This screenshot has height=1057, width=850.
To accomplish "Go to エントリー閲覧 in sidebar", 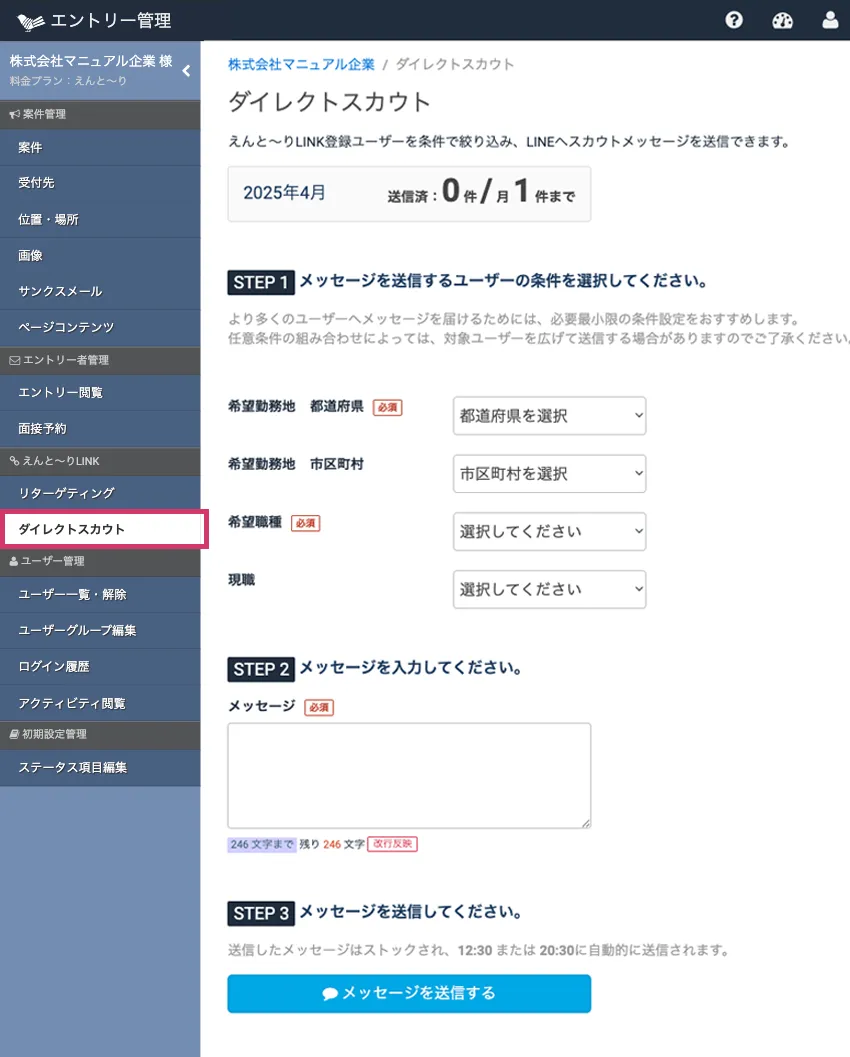I will [60, 392].
